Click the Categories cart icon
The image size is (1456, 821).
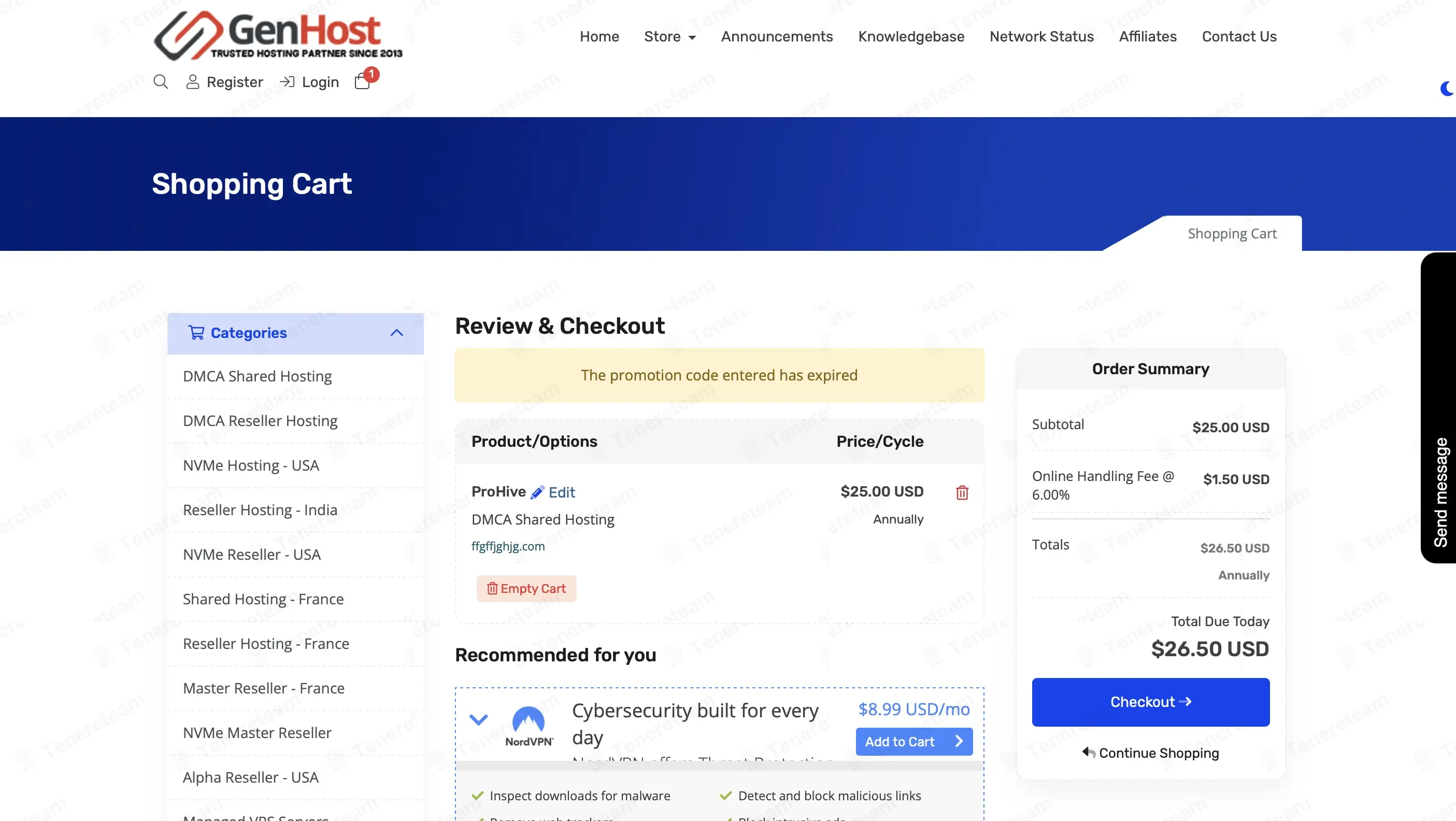pos(196,332)
